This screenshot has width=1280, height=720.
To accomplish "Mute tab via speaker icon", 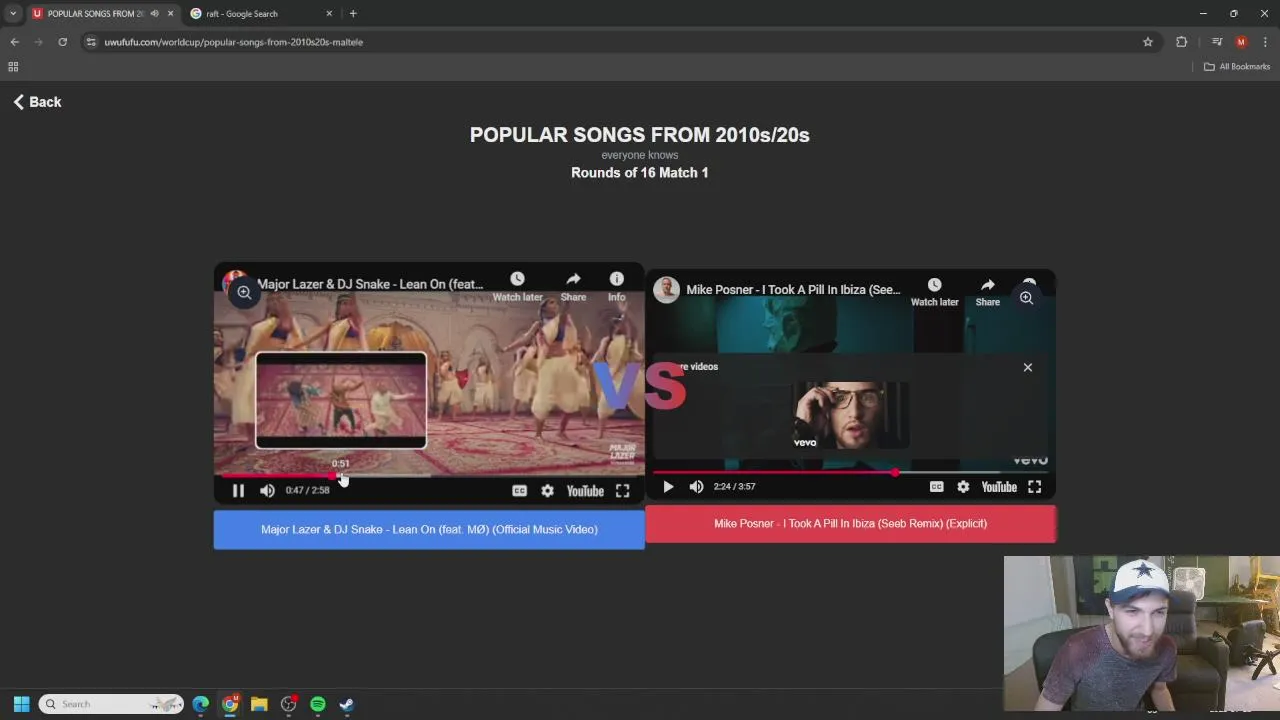I will 154,14.
